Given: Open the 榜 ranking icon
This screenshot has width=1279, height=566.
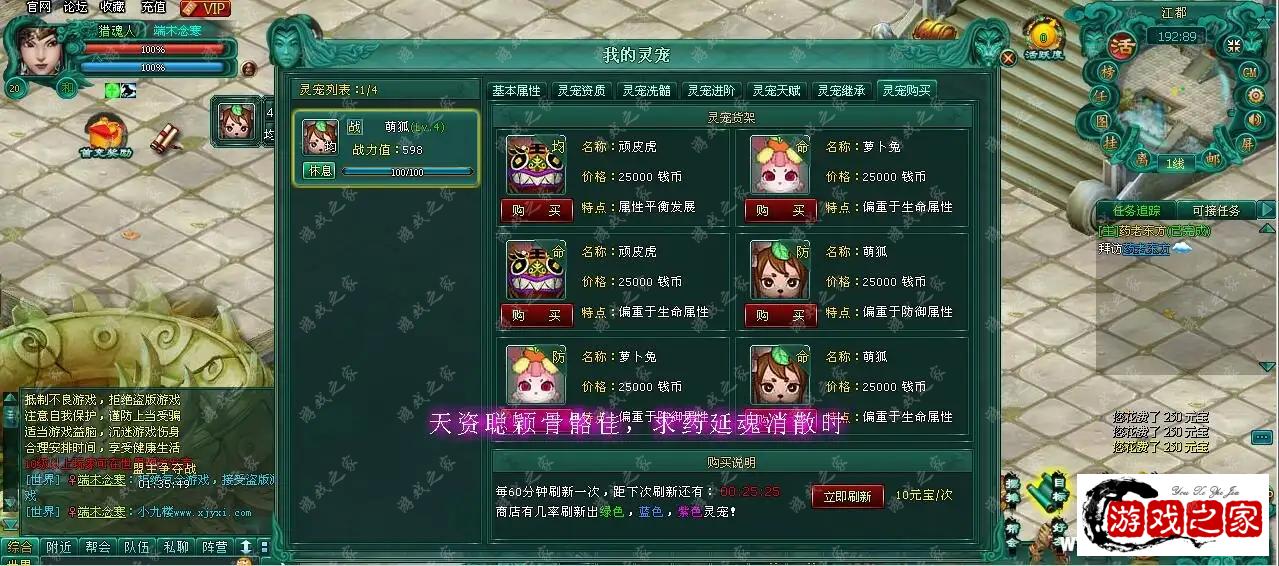Looking at the screenshot, I should point(1107,71).
